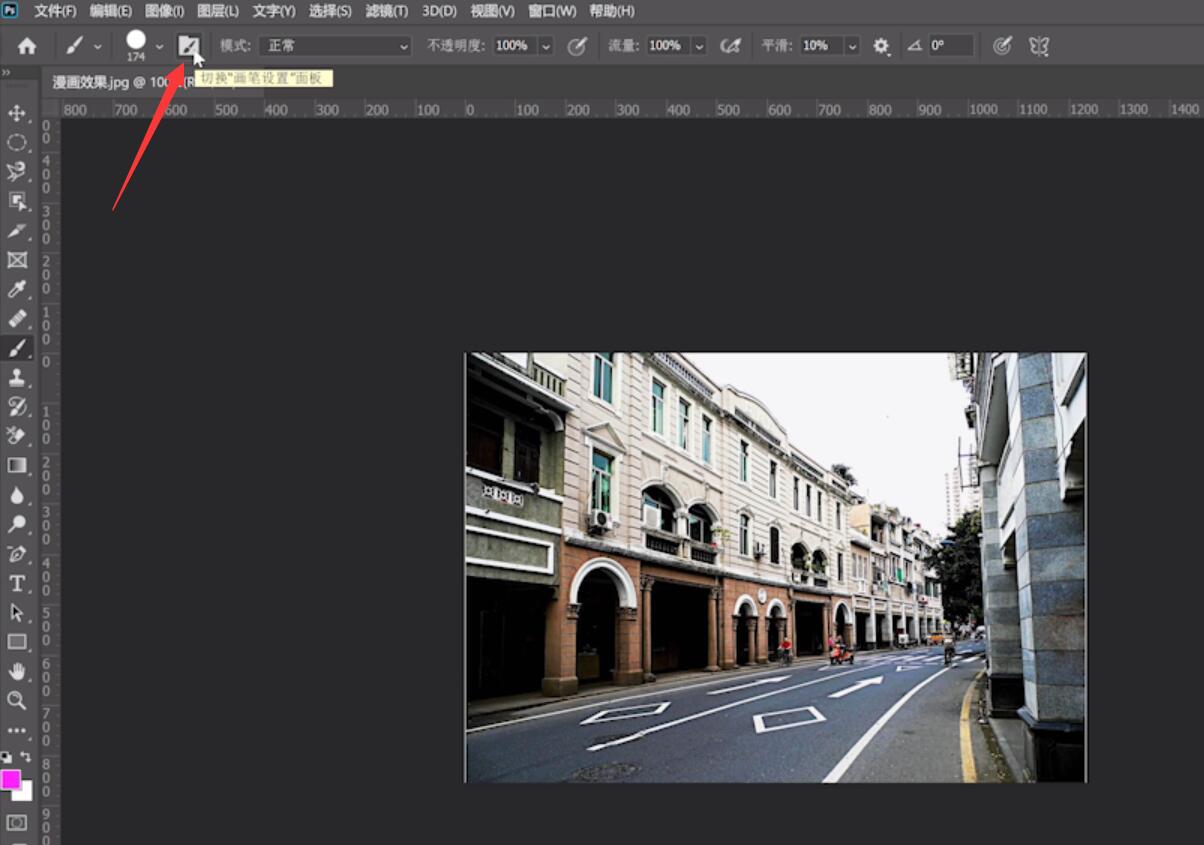1204x845 pixels.
Task: Toggle symmetry paint butterfly options
Action: click(x=1039, y=46)
